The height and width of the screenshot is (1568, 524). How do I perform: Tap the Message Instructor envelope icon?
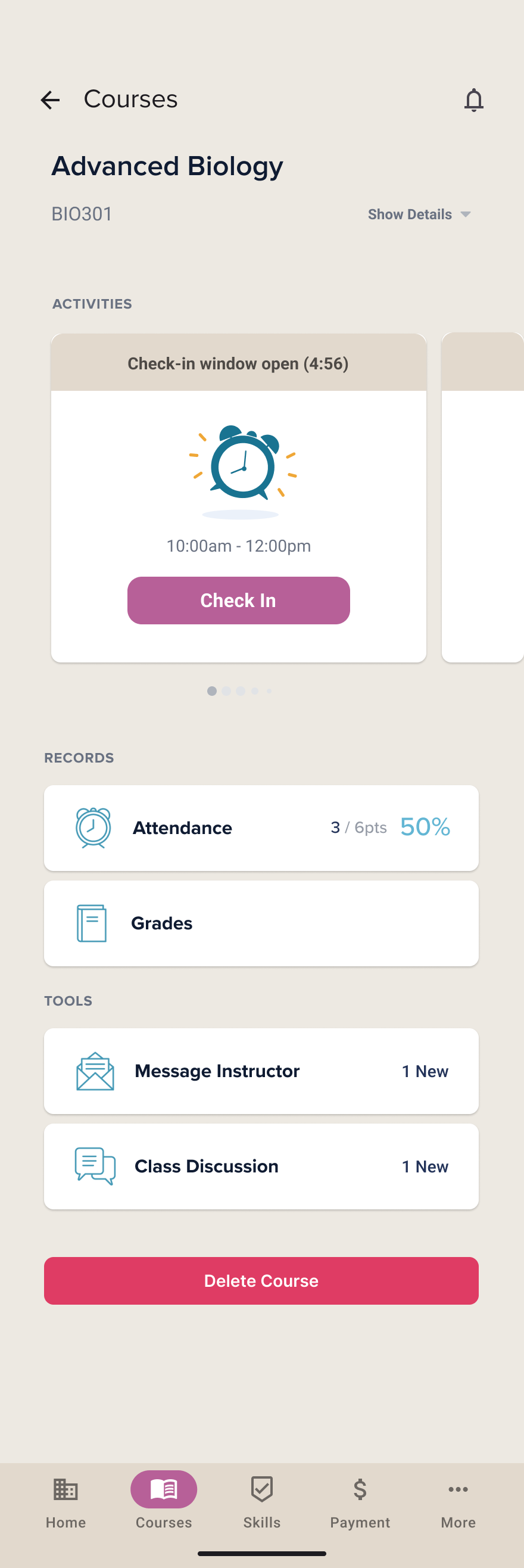point(95,1071)
